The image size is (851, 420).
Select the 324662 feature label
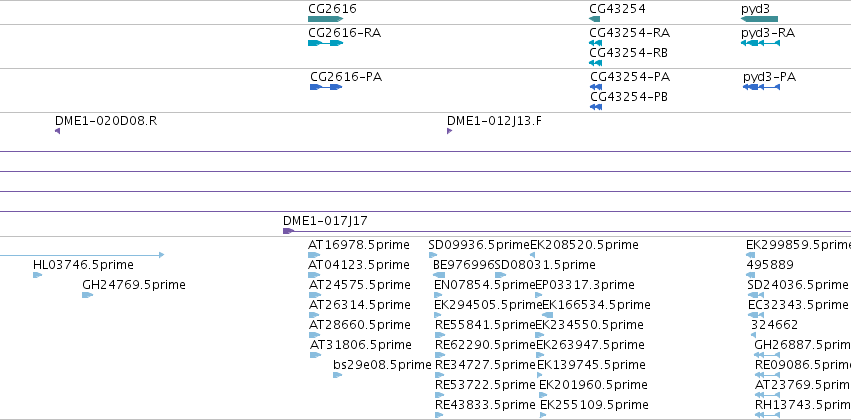click(x=774, y=324)
